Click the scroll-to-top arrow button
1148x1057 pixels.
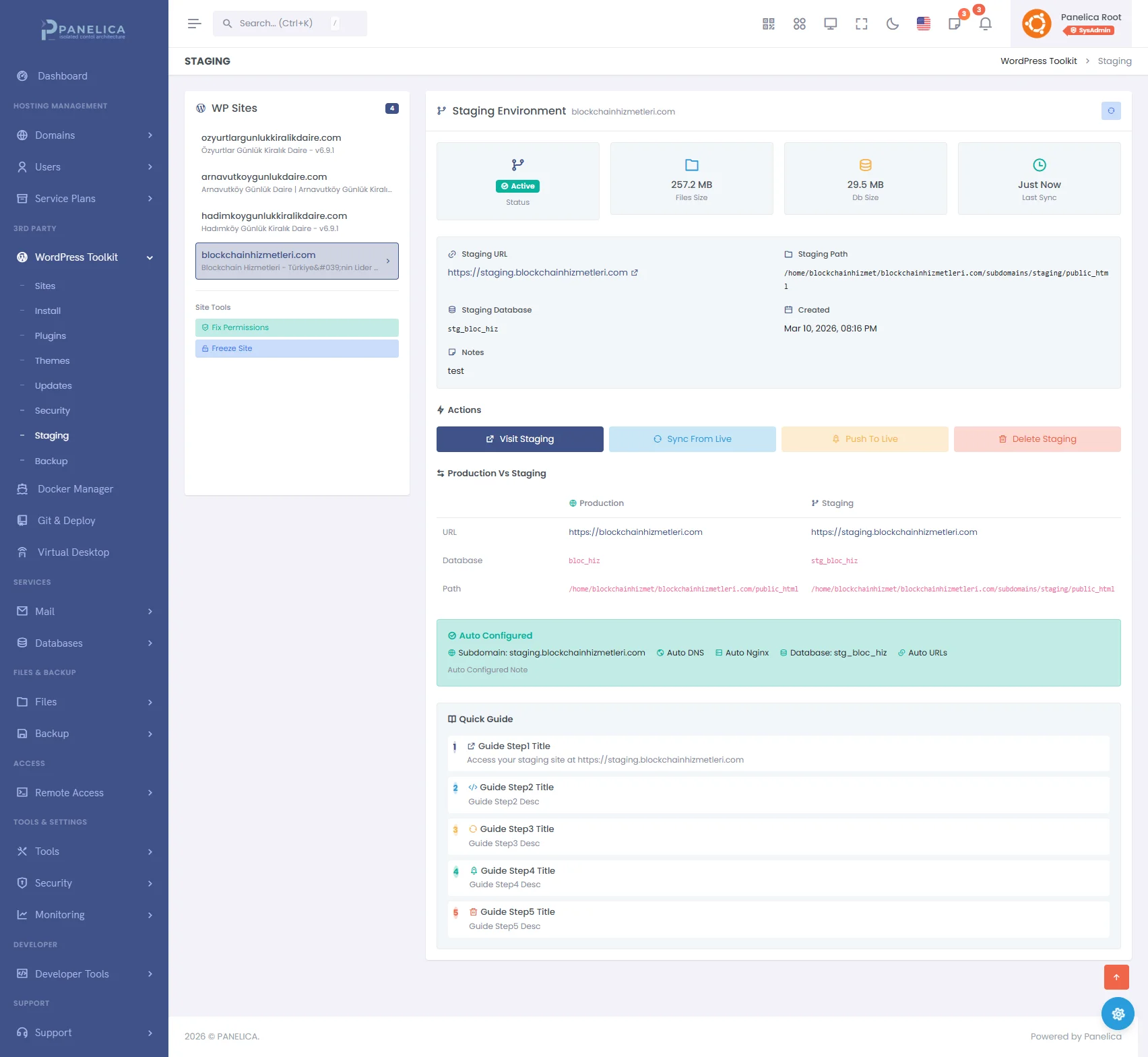[1116, 977]
